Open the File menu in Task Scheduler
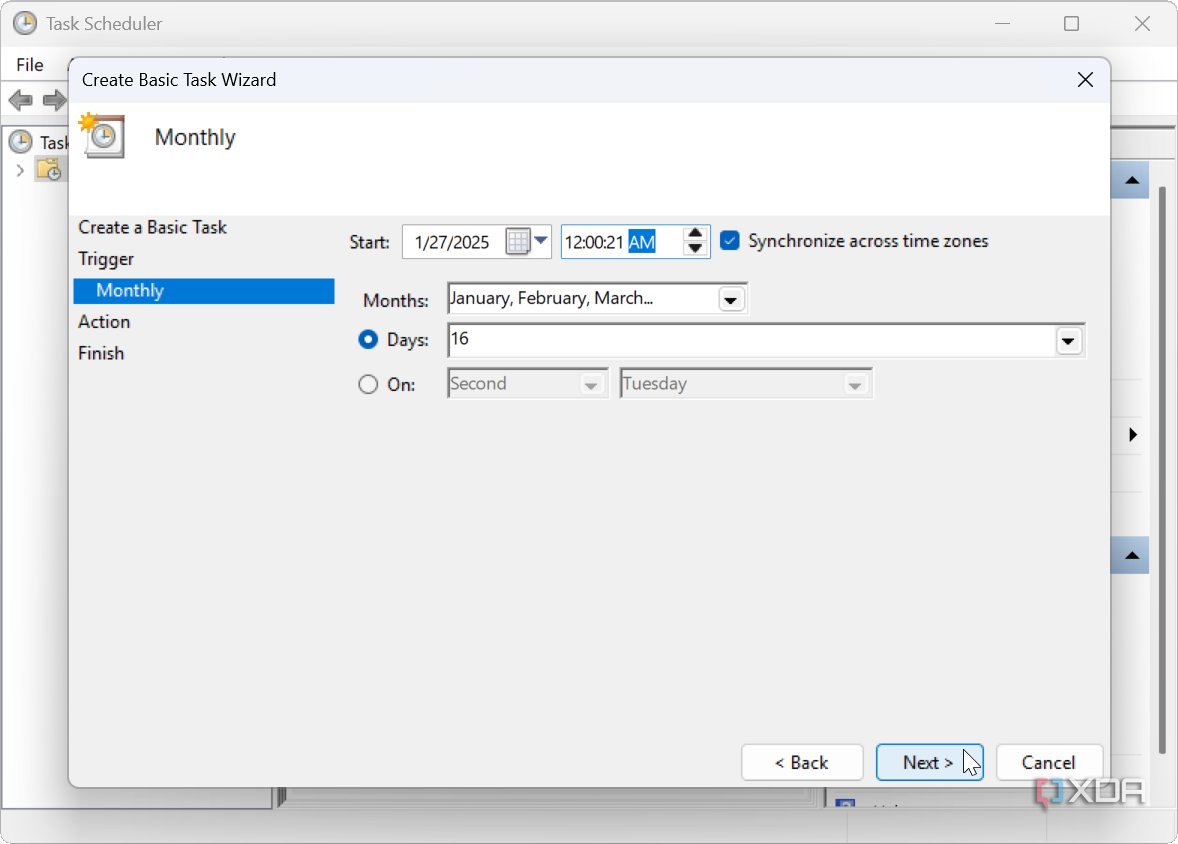 [x=30, y=65]
